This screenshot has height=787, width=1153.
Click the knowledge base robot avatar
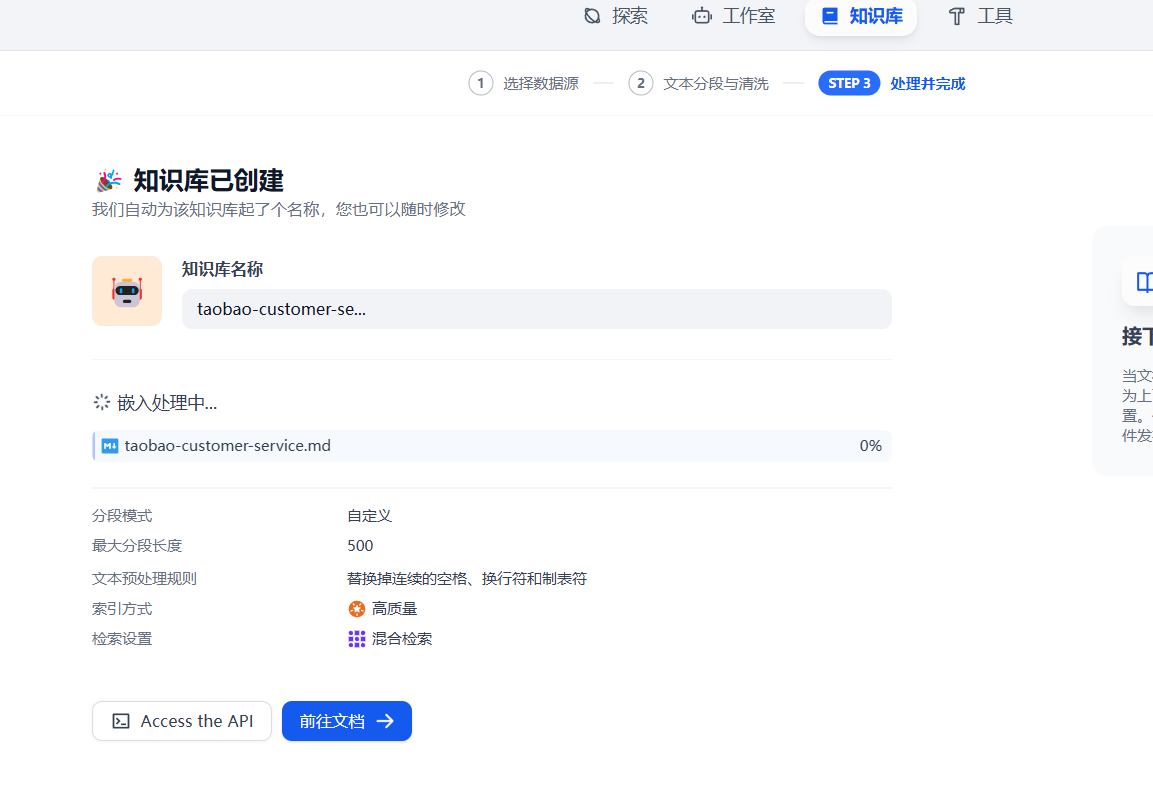point(126,291)
